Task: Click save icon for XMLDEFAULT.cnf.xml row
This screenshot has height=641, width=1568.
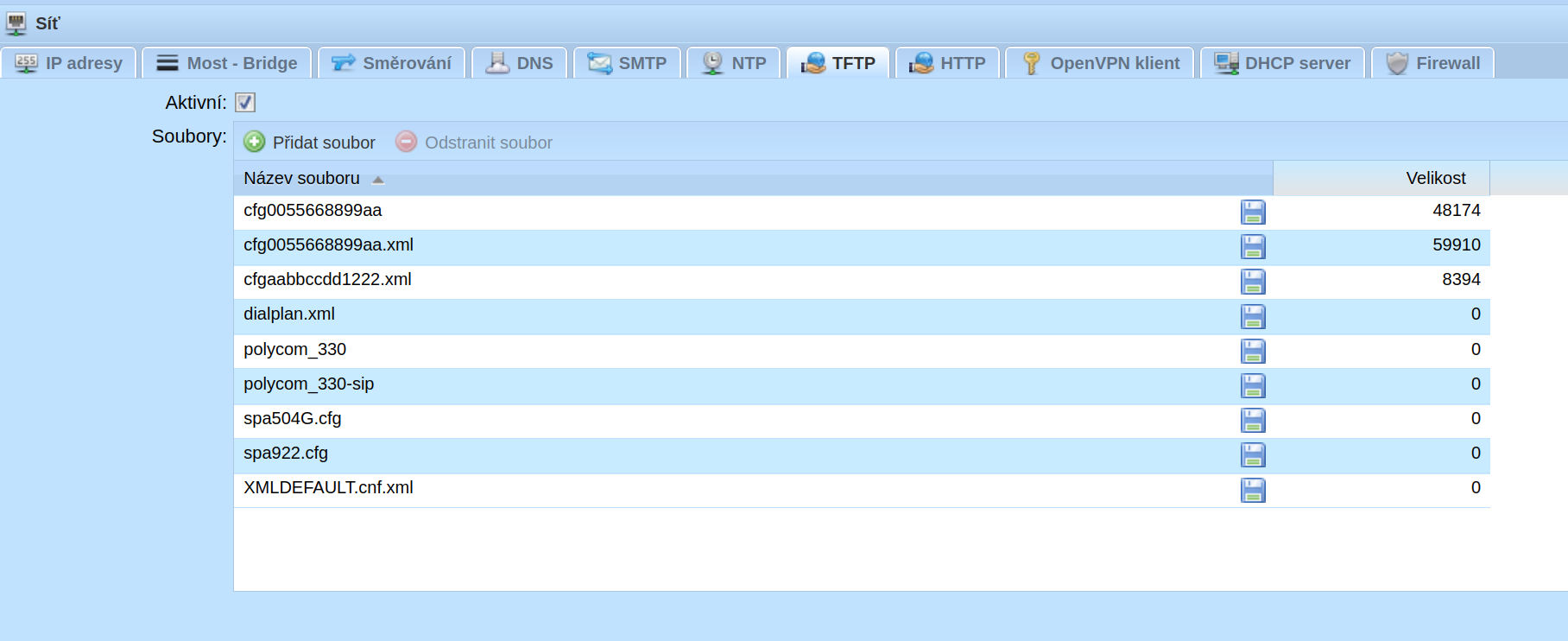Action: point(1253,491)
